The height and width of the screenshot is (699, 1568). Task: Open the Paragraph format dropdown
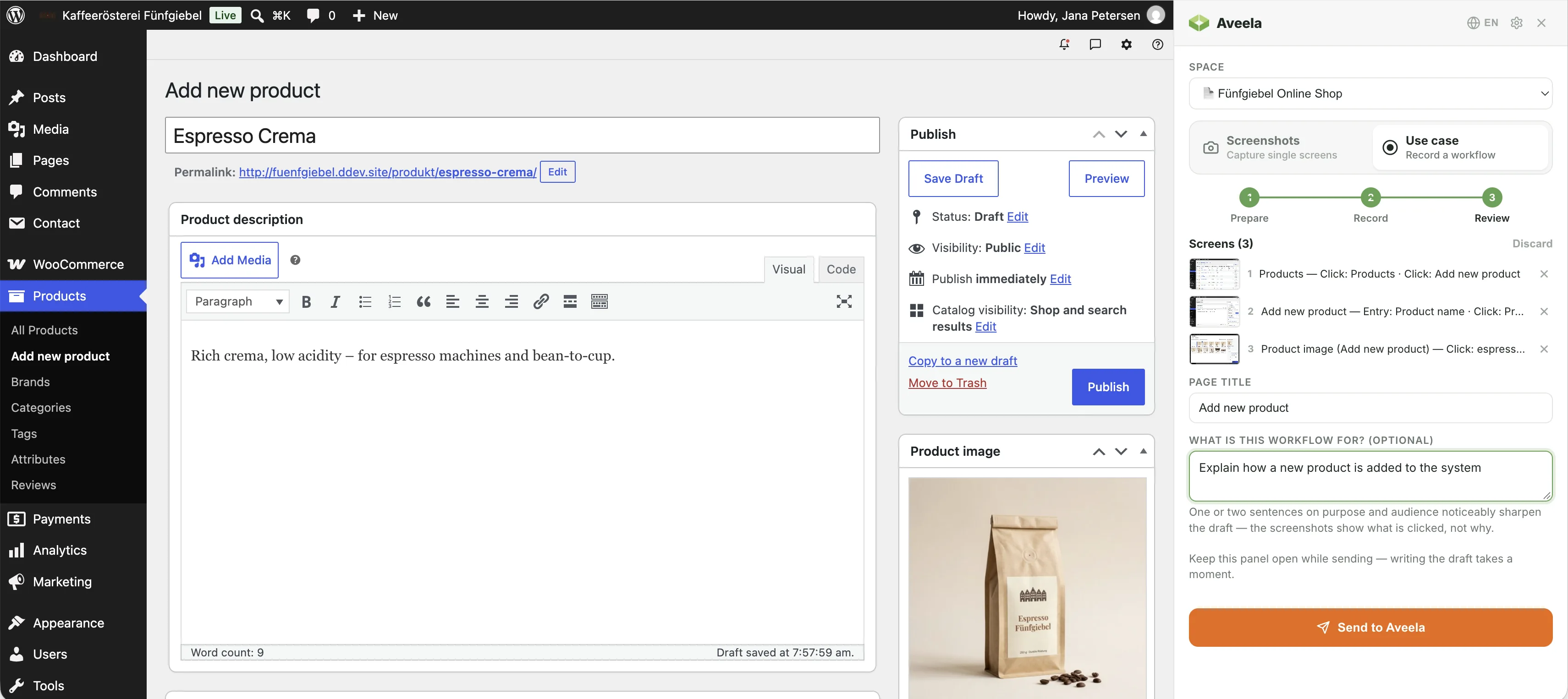click(237, 302)
